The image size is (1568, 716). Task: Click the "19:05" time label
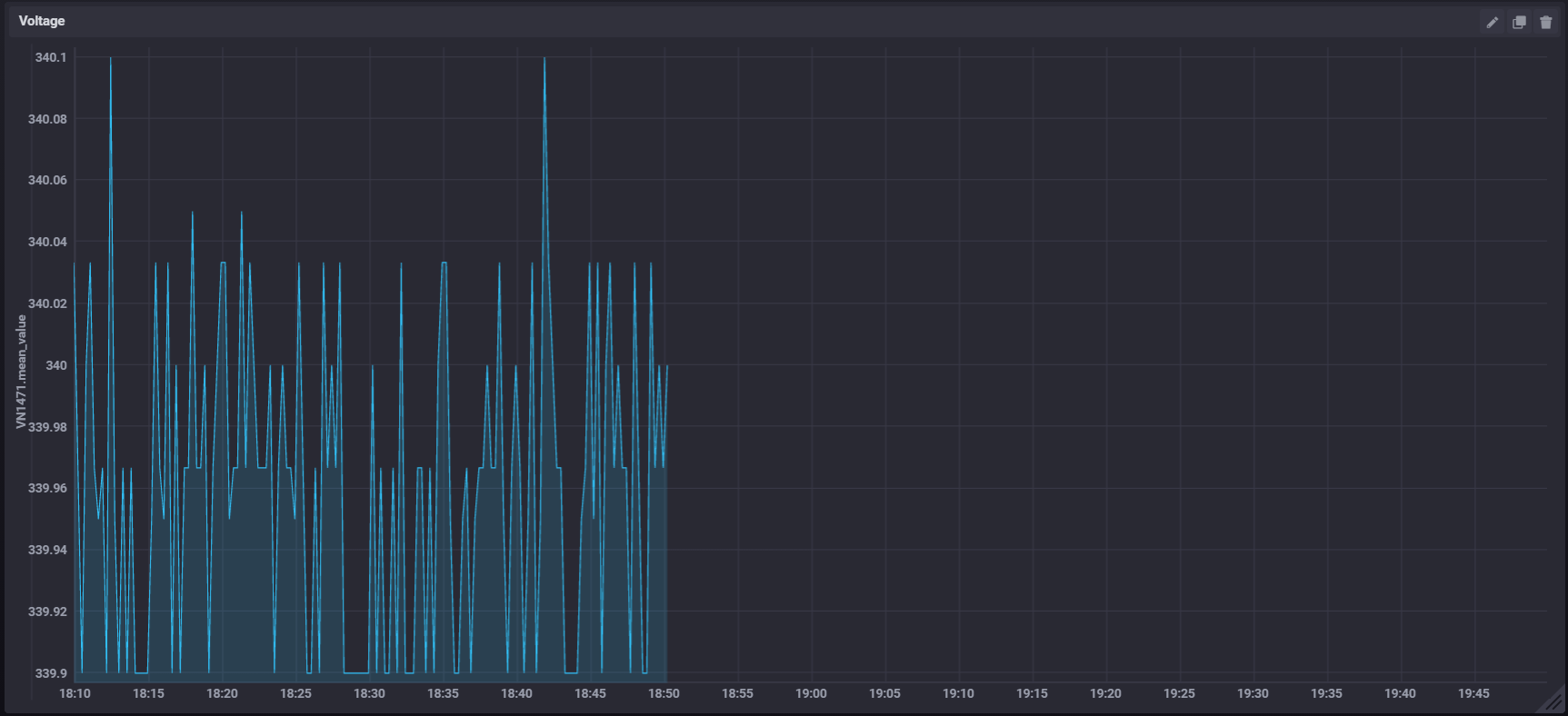[884, 693]
